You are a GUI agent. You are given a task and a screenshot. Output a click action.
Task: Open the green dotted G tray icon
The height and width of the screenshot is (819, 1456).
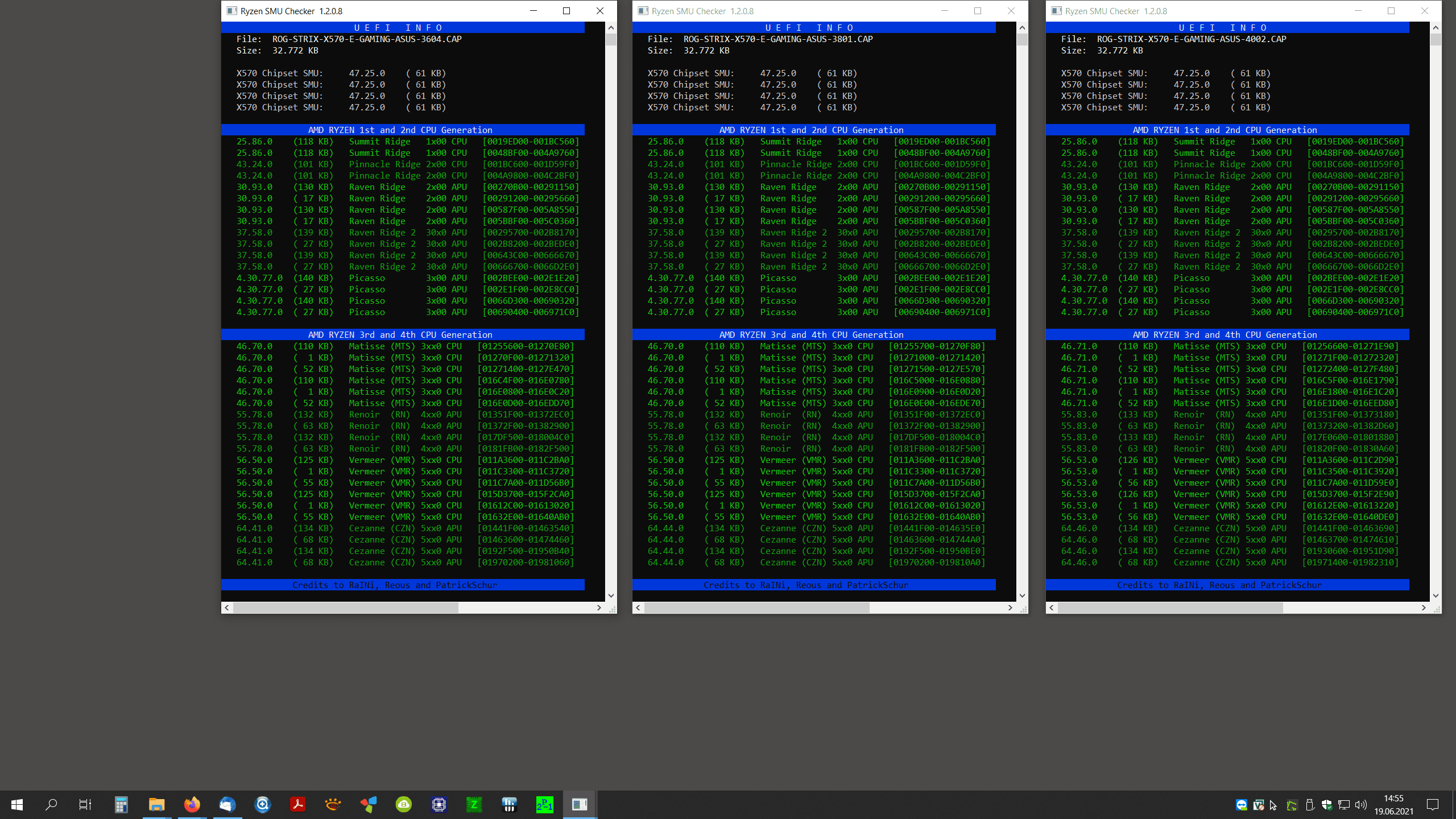click(1292, 805)
